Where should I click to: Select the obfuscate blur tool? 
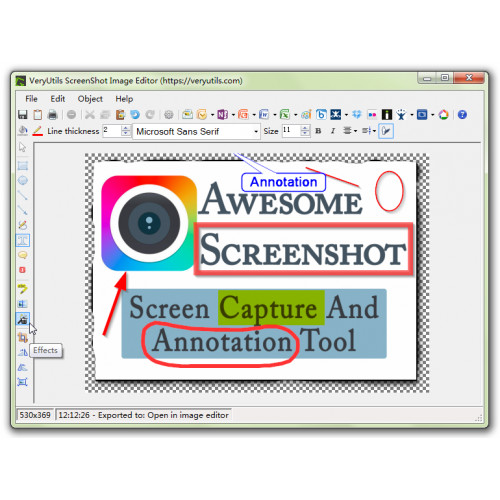(23, 304)
